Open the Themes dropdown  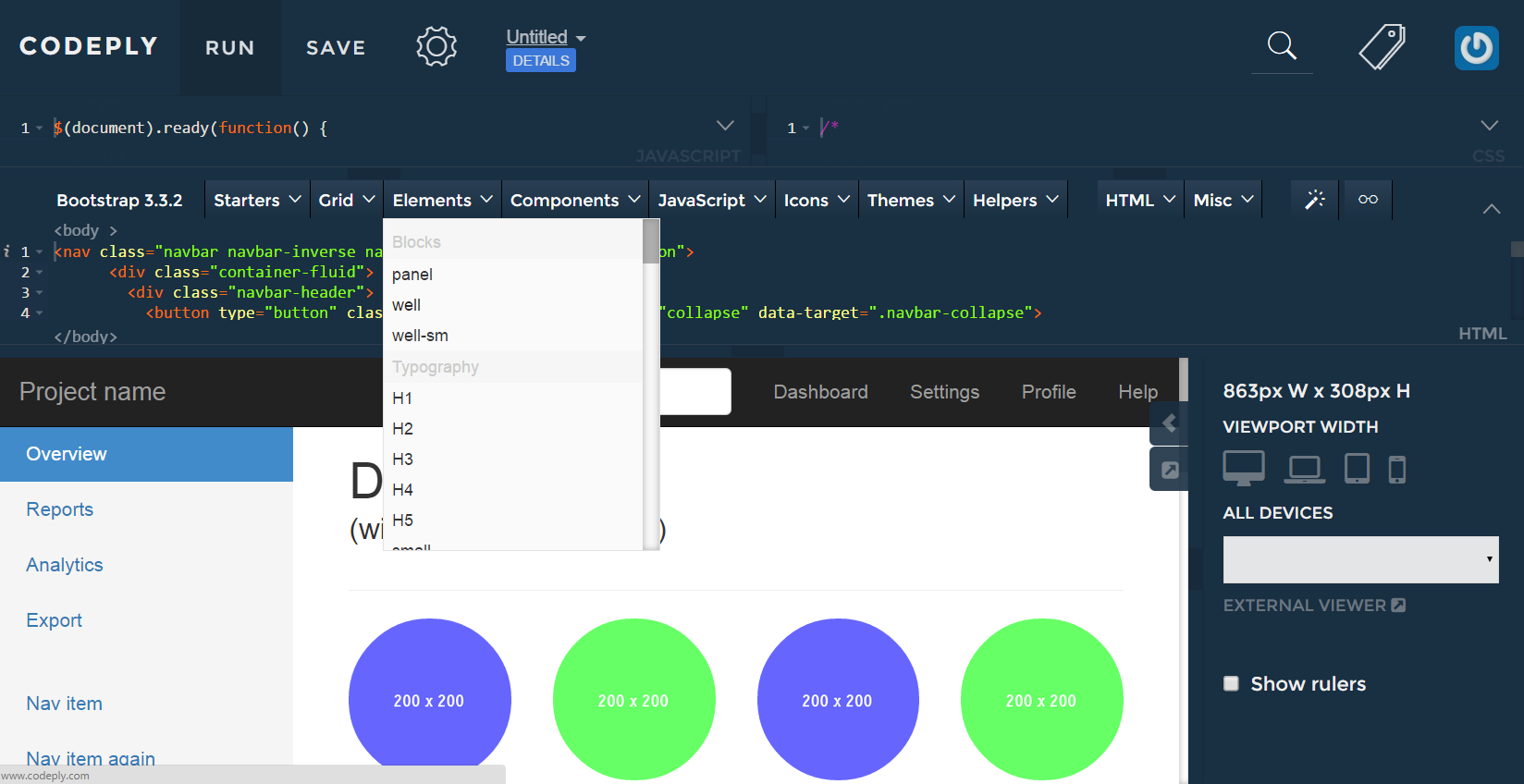pos(911,200)
